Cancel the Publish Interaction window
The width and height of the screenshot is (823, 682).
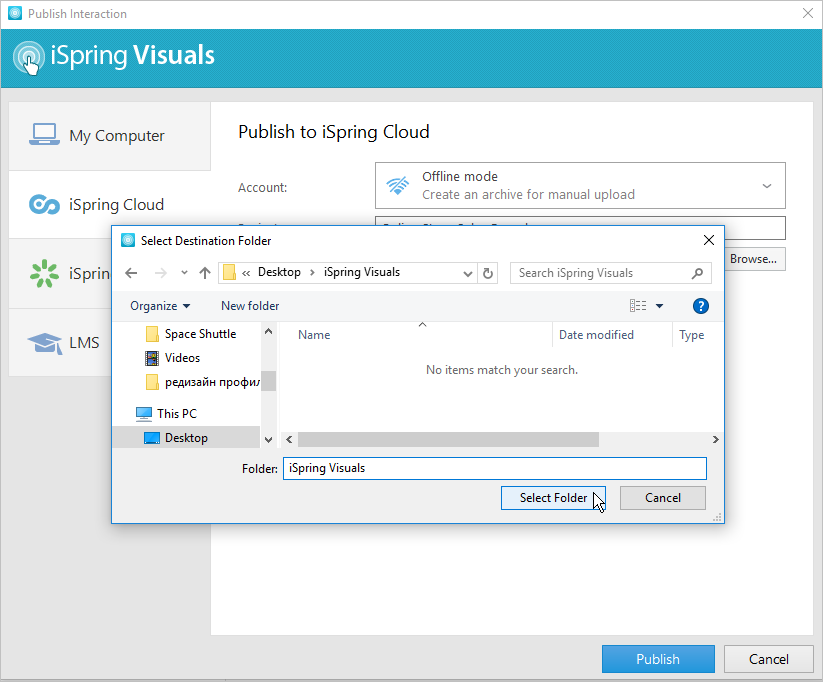click(x=768, y=659)
